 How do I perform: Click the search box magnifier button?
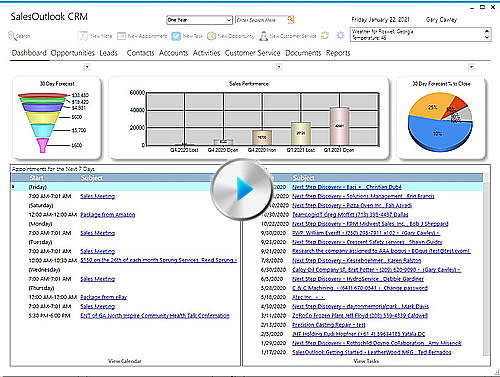291,20
